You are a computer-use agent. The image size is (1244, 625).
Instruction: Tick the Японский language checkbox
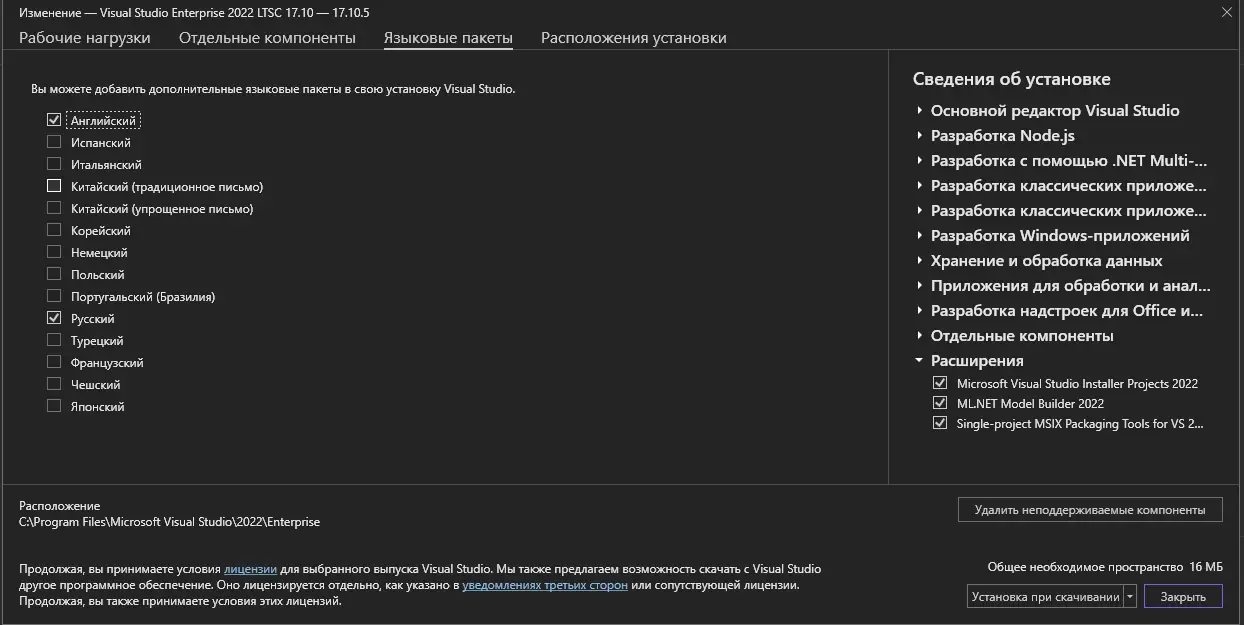pos(54,406)
